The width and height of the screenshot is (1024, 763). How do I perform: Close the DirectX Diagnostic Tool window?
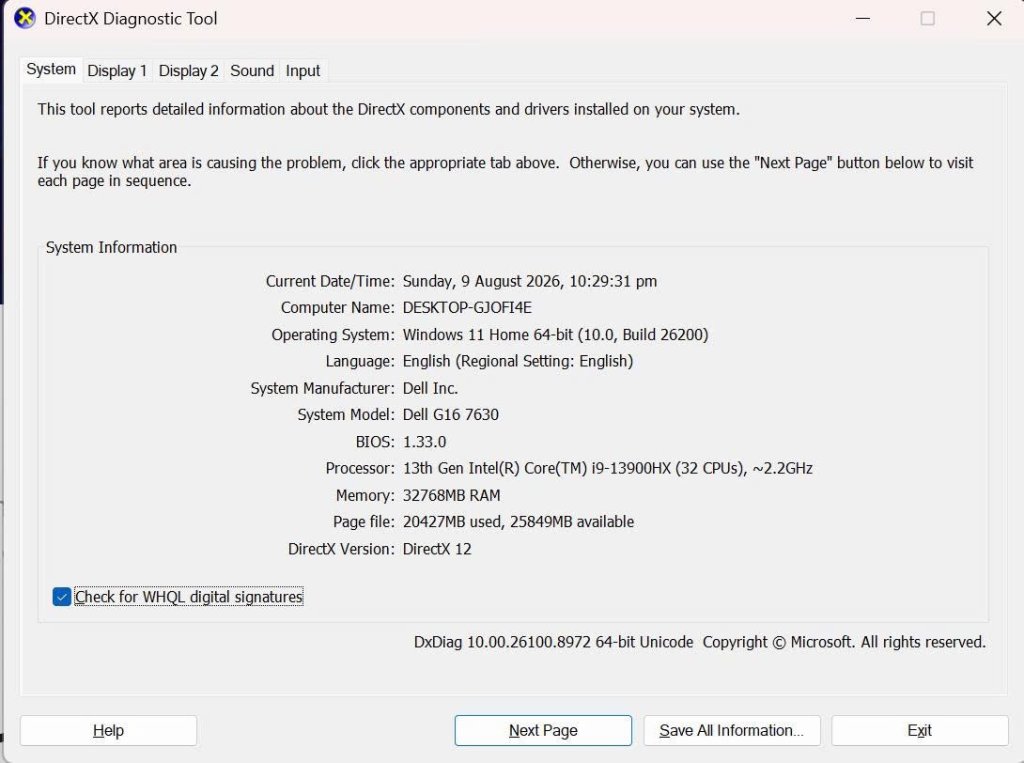pyautogui.click(x=994, y=18)
